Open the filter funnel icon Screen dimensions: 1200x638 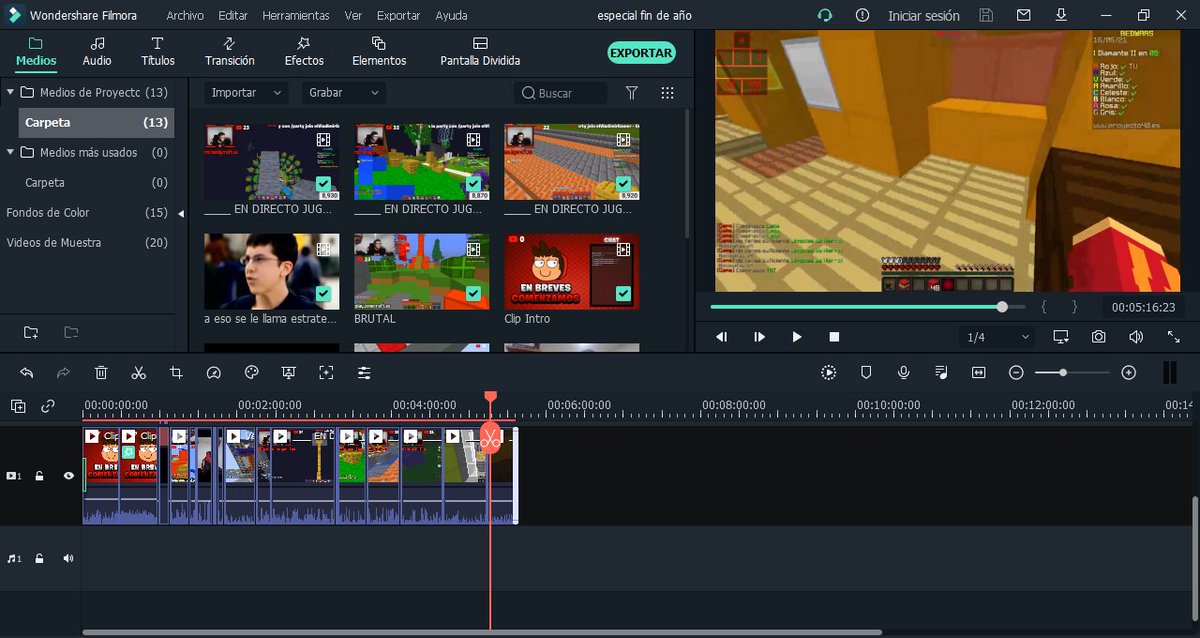pyautogui.click(x=632, y=93)
